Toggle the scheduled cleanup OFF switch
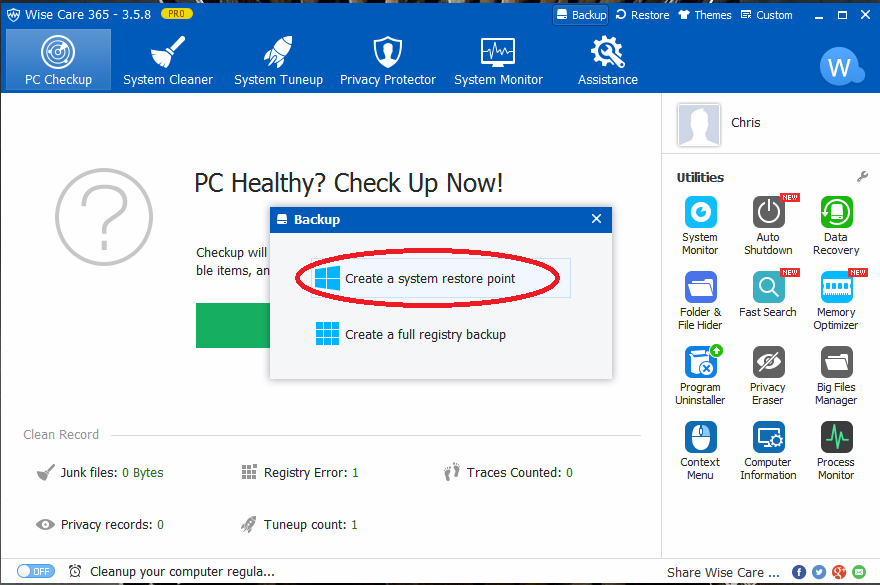Viewport: 880px width, 585px height. click(36, 571)
